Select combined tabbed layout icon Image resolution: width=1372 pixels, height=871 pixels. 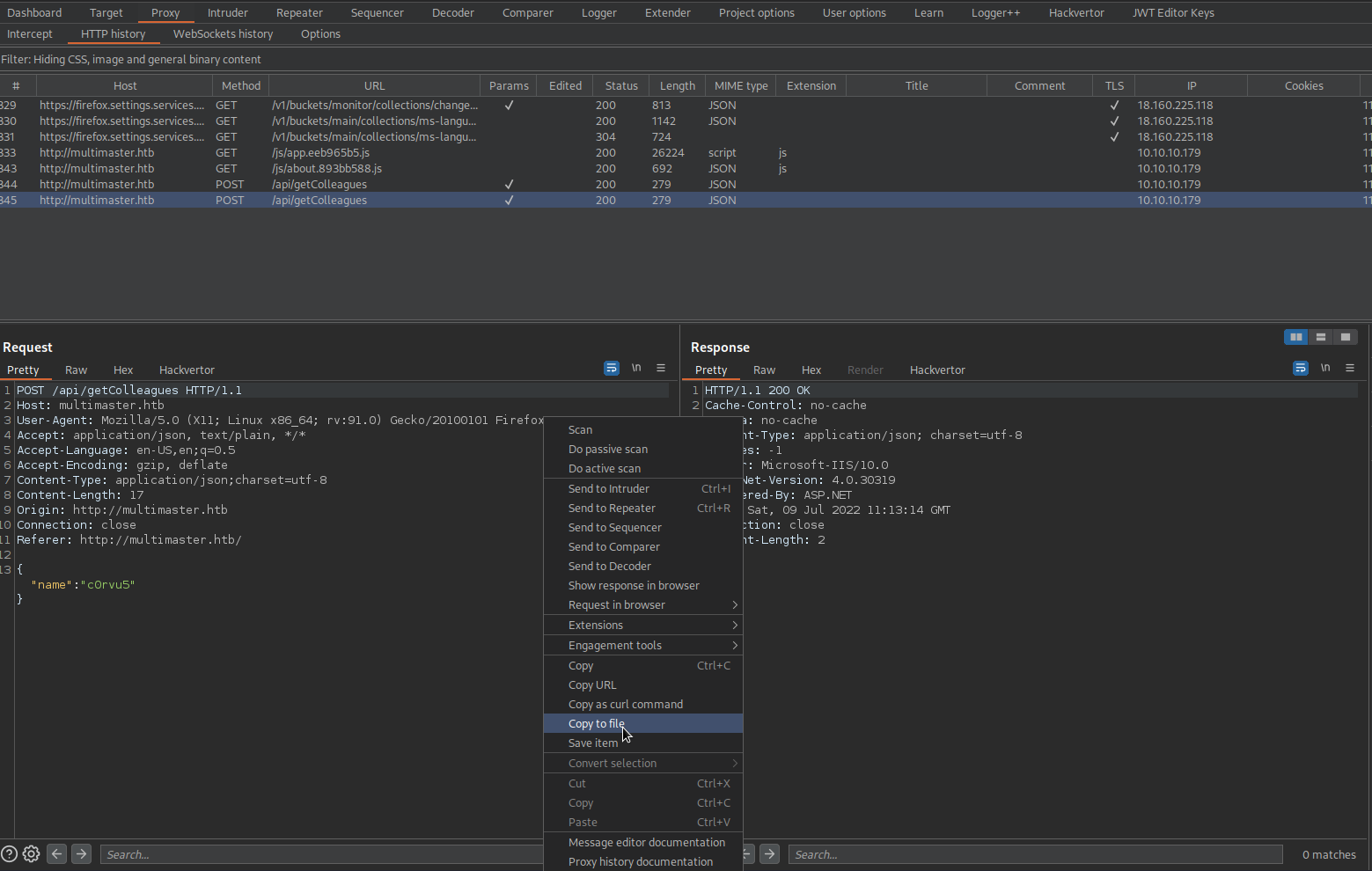pyautogui.click(x=1346, y=337)
